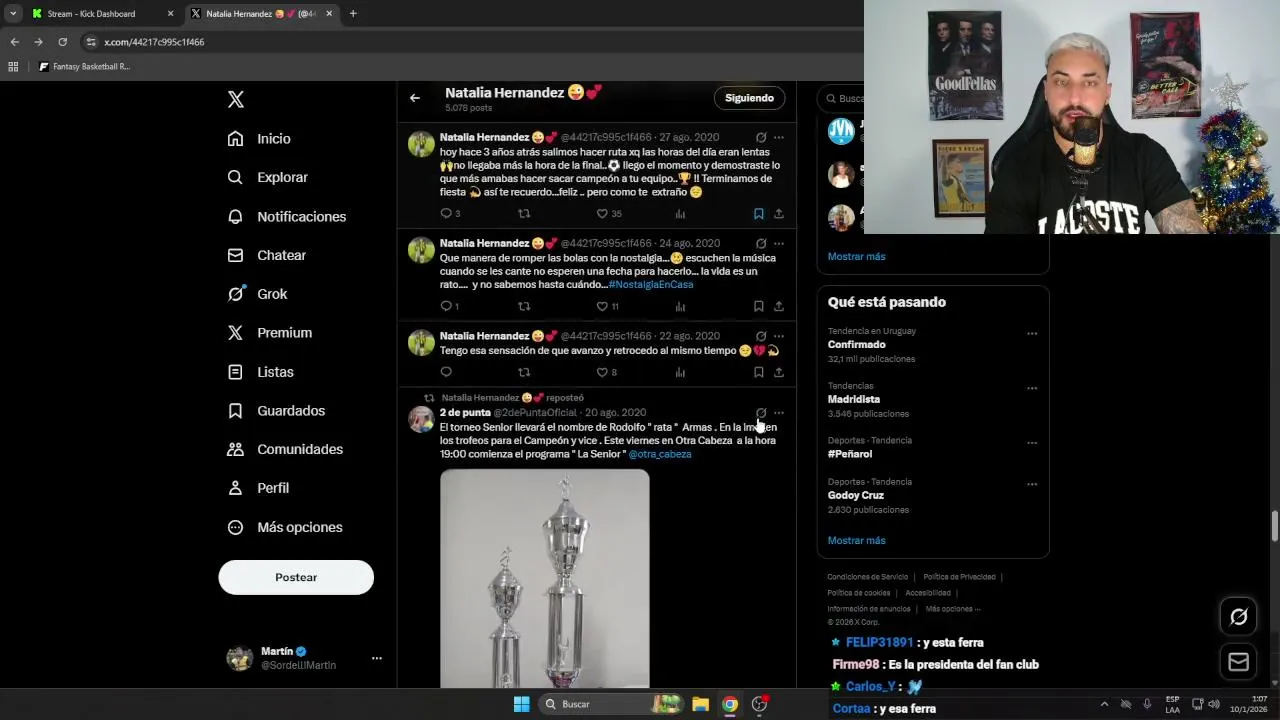Viewport: 1280px width, 720px height.
Task: Open Perfil in the sidebar
Action: tap(258, 488)
